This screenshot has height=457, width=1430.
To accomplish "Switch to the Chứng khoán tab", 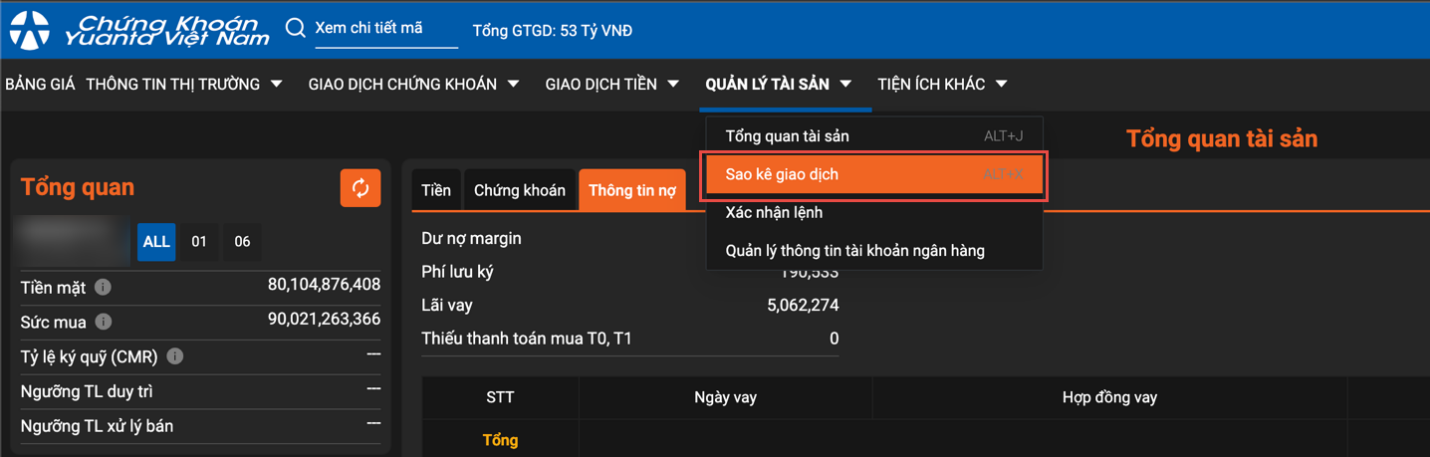I will point(519,190).
